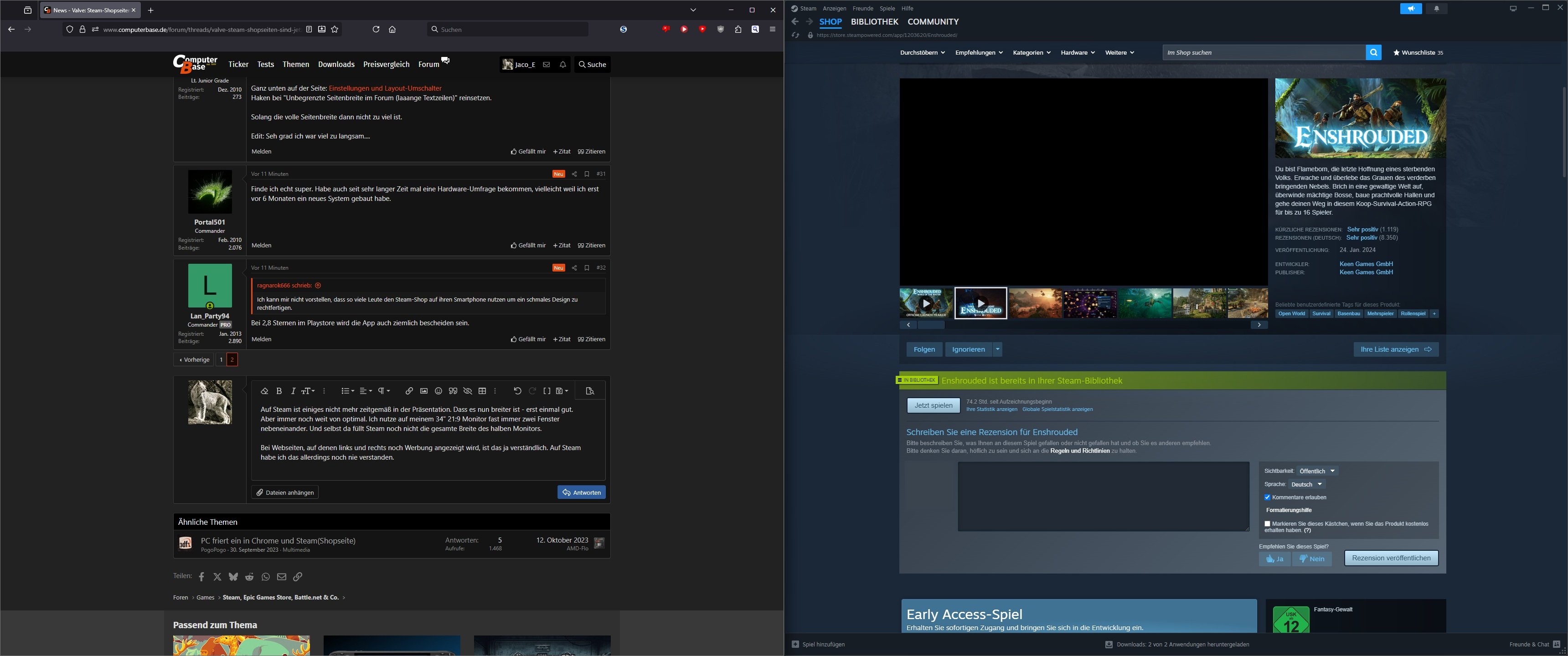Image resolution: width=1568 pixels, height=656 pixels.
Task: Toggle the Kommentare erlauben checkbox
Action: coord(1267,497)
